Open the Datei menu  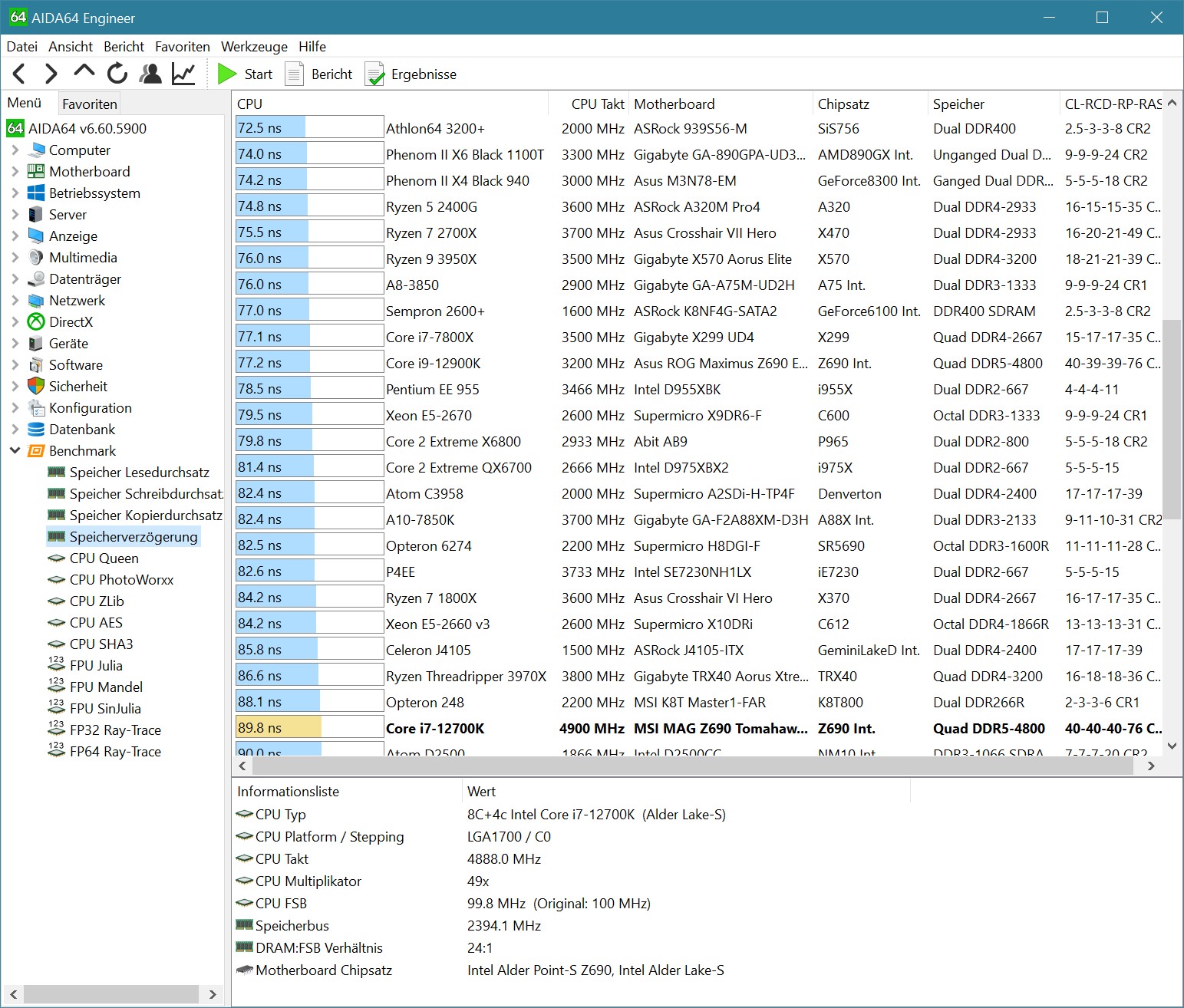point(21,47)
